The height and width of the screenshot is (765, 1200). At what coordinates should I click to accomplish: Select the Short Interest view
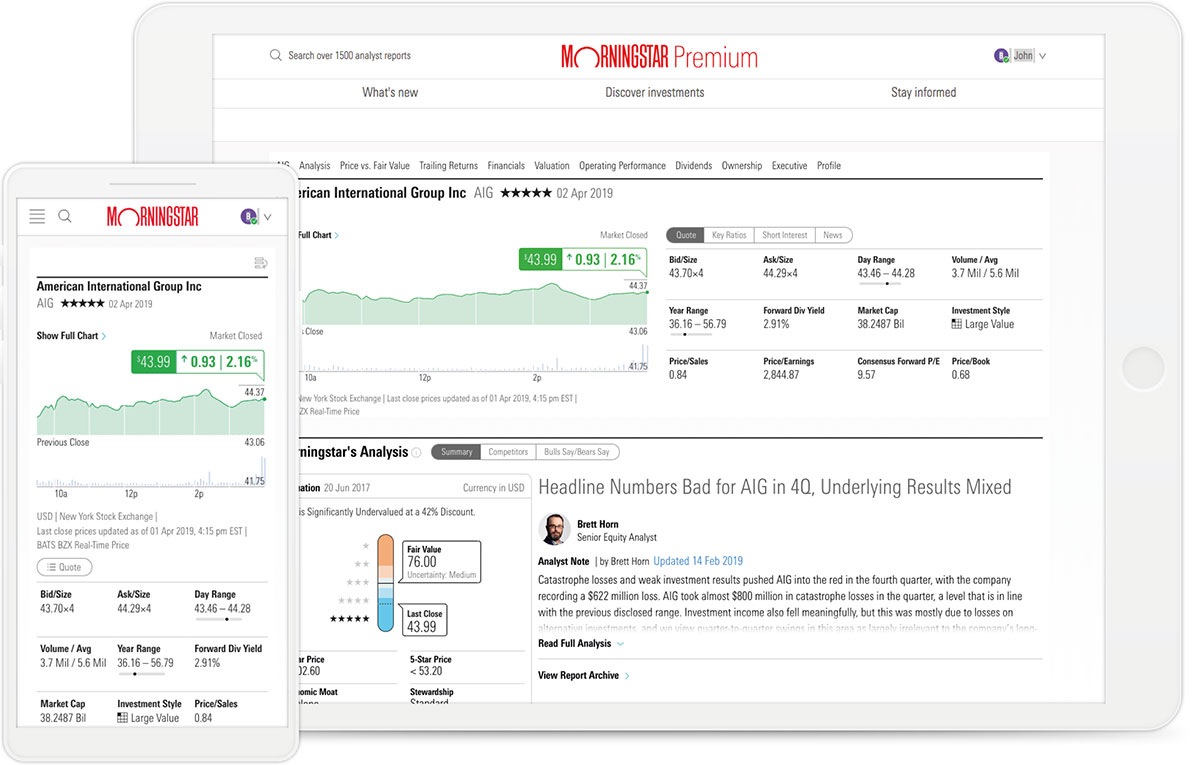point(784,235)
